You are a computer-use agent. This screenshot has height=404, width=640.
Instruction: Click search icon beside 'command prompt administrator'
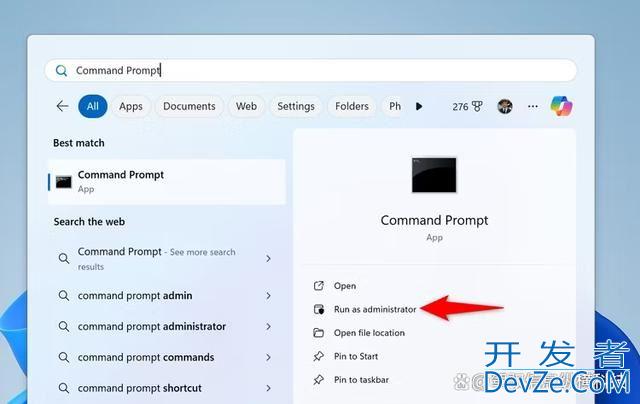[x=64, y=326]
